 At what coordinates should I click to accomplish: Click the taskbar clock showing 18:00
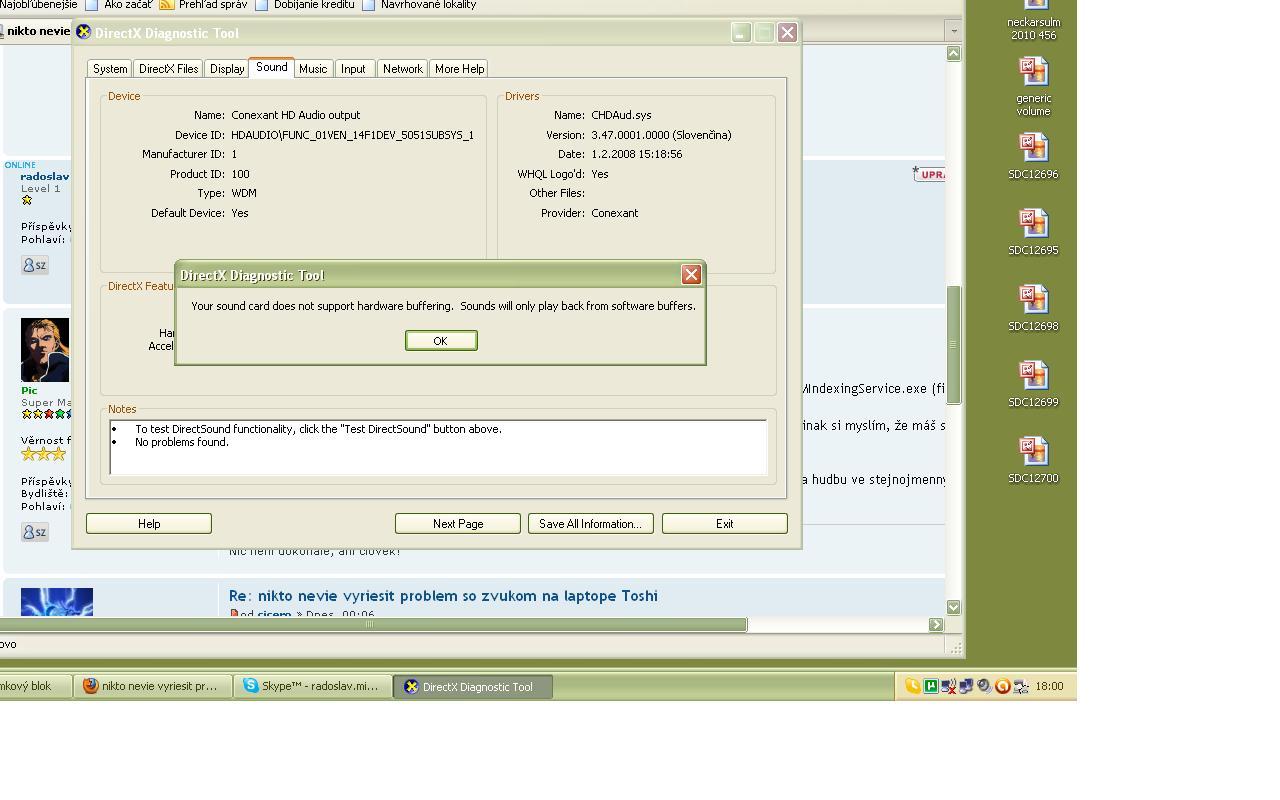[1049, 686]
